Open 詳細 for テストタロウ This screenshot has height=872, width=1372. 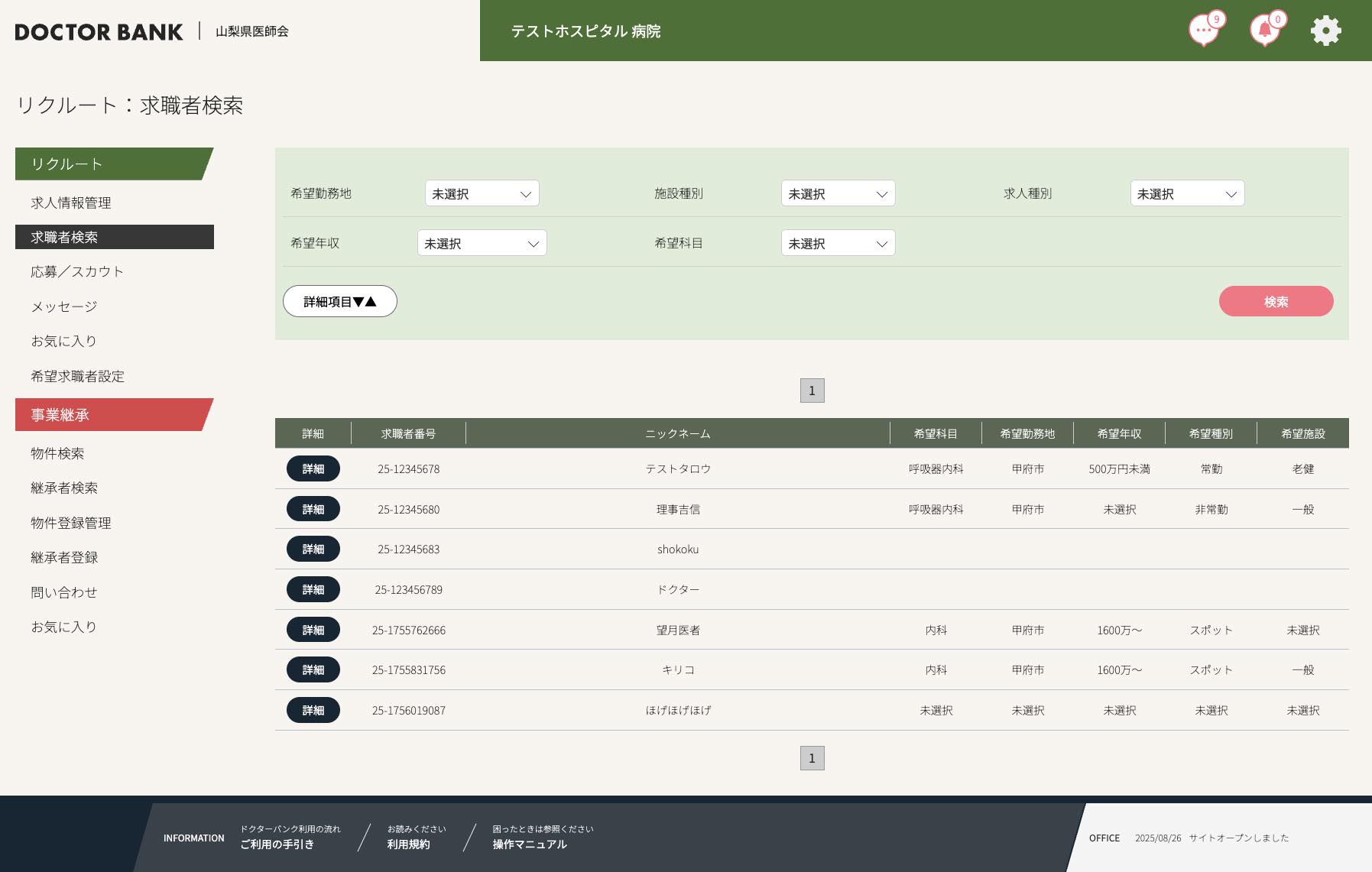[x=313, y=468]
